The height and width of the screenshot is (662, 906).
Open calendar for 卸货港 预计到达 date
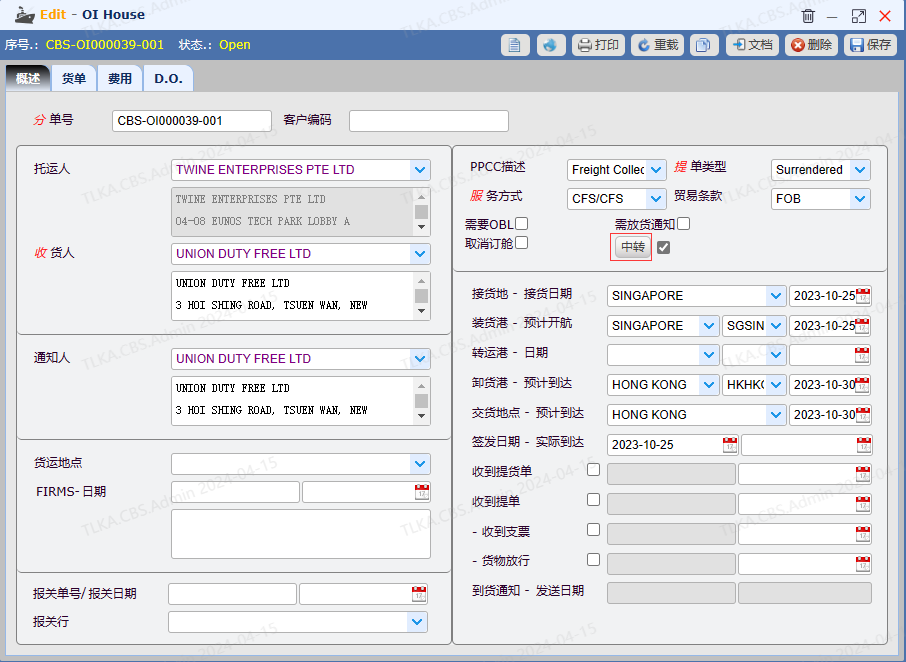[x=862, y=385]
